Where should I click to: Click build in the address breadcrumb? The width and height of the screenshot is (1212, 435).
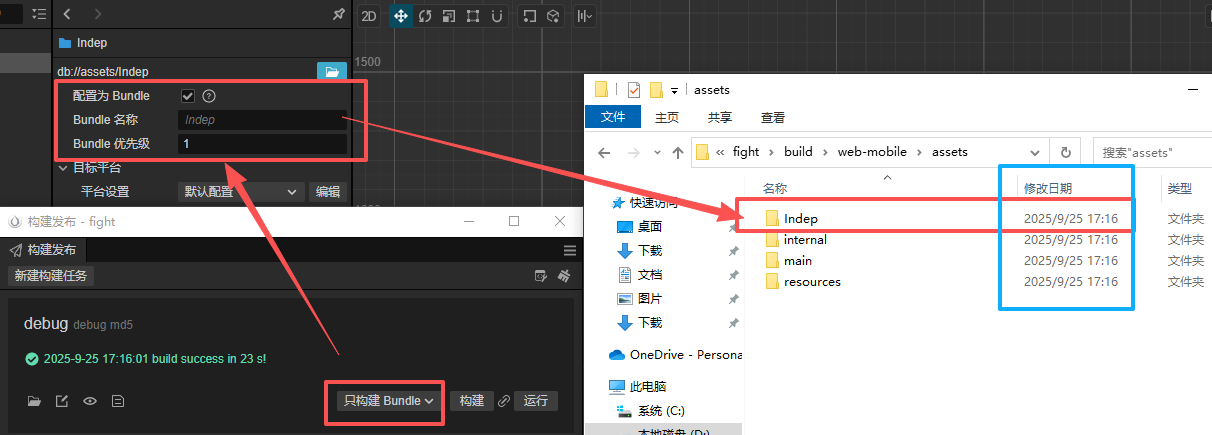(x=798, y=152)
